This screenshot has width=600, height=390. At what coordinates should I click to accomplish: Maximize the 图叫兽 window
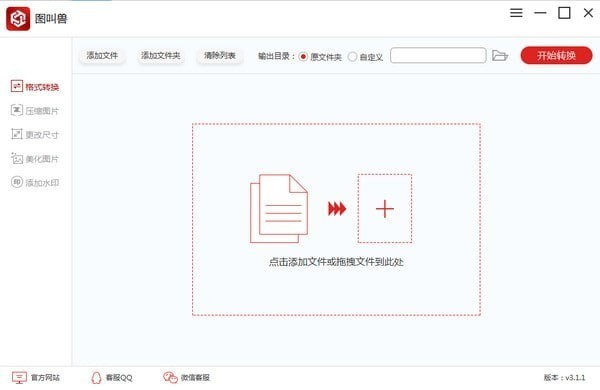(564, 13)
